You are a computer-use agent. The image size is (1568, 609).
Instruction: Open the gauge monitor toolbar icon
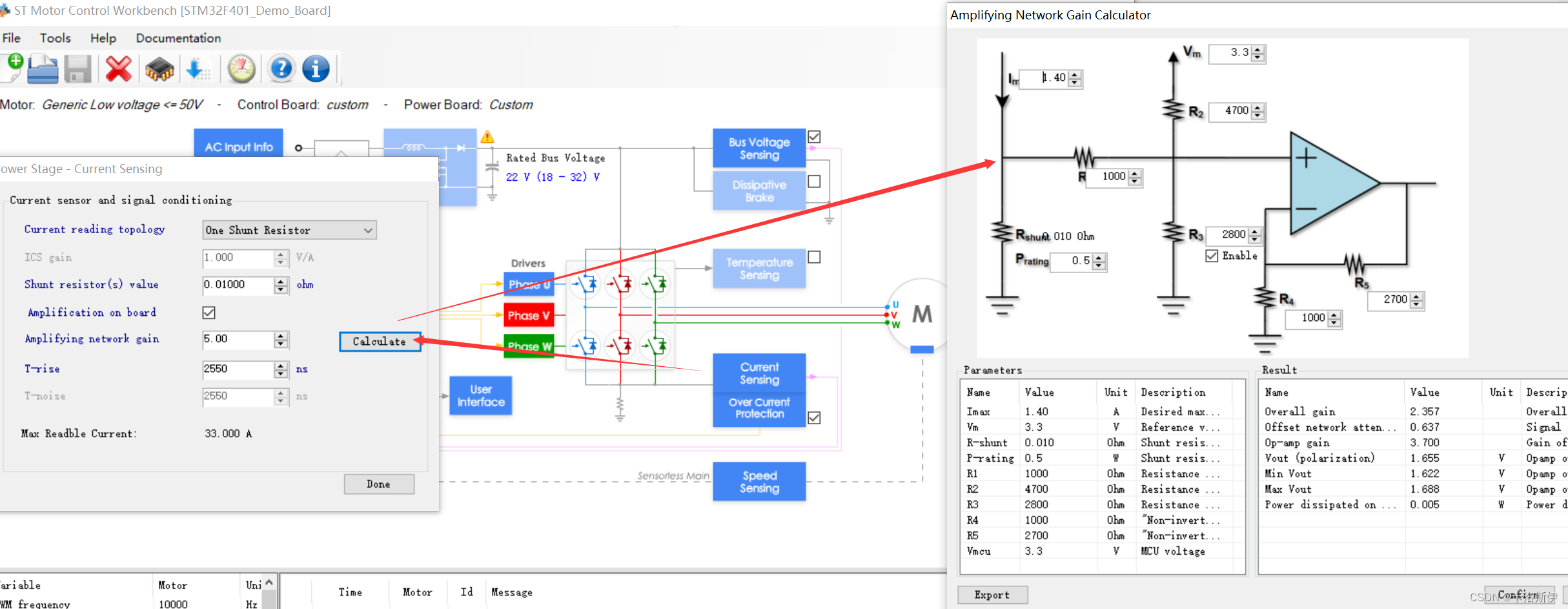pyautogui.click(x=241, y=69)
